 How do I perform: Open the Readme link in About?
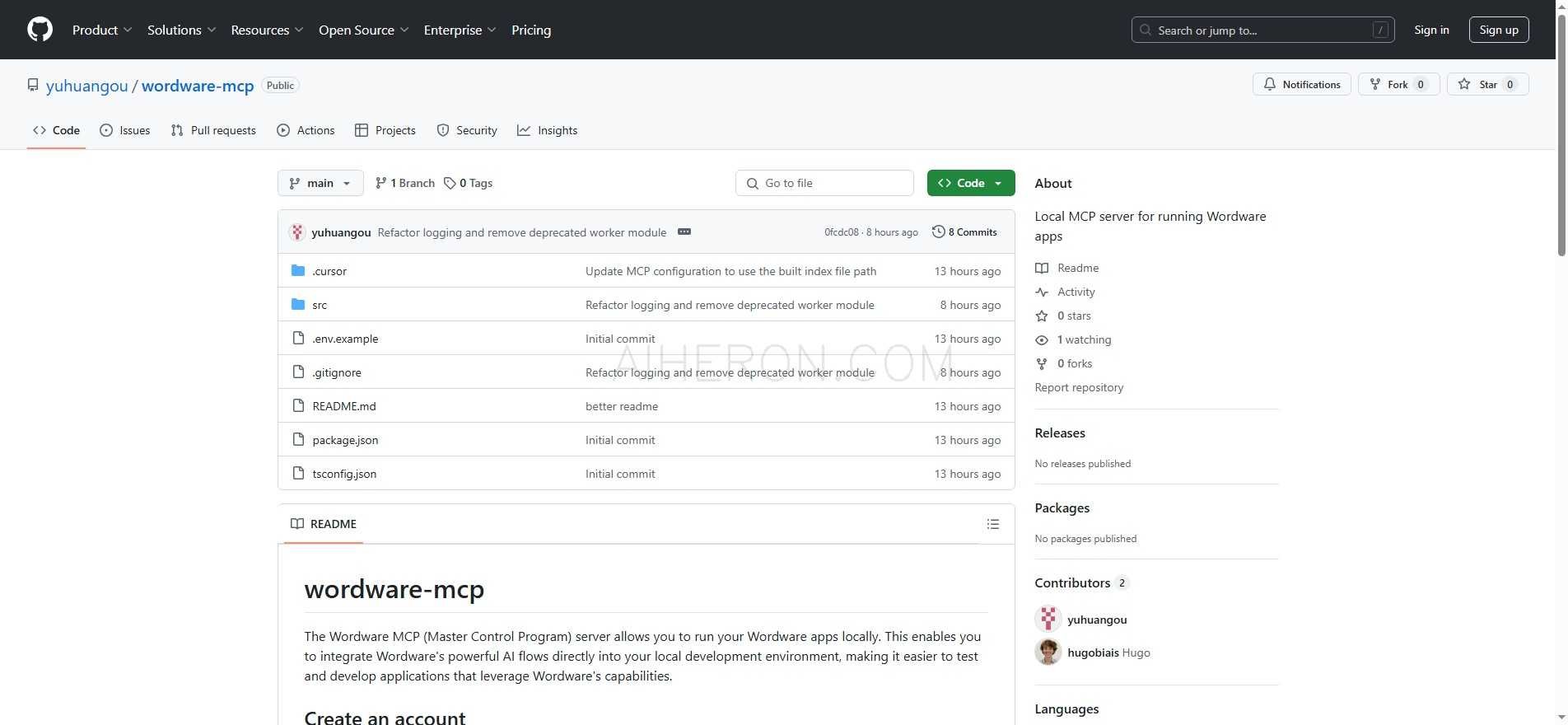click(1078, 268)
